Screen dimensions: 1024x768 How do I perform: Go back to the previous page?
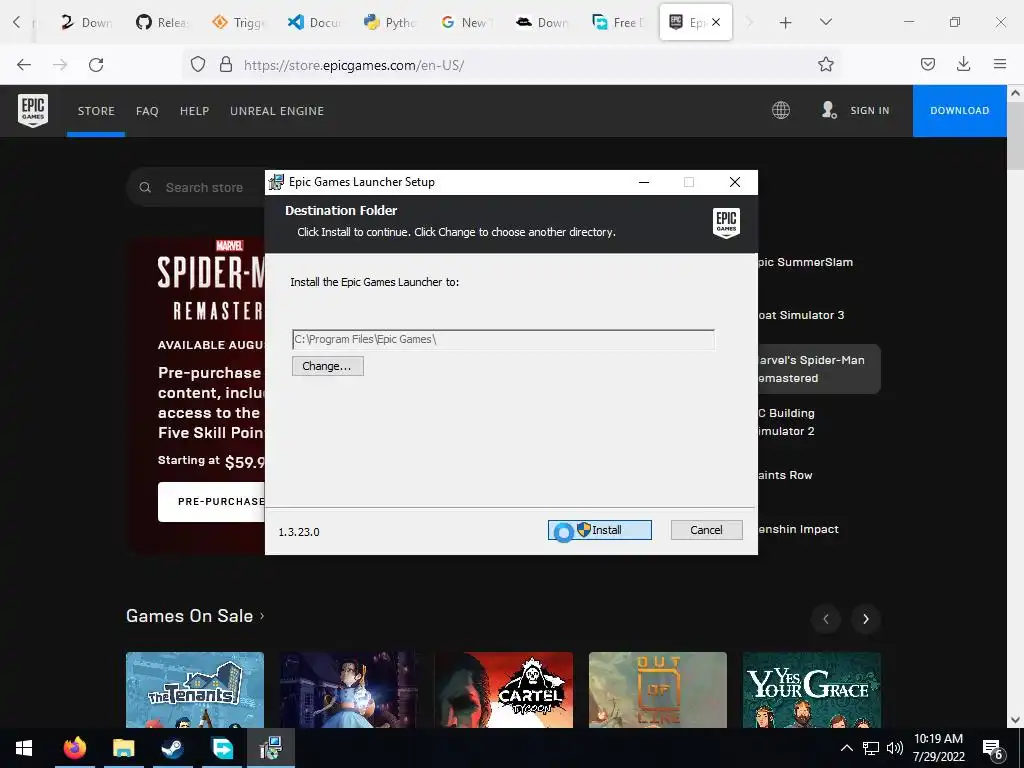(24, 65)
